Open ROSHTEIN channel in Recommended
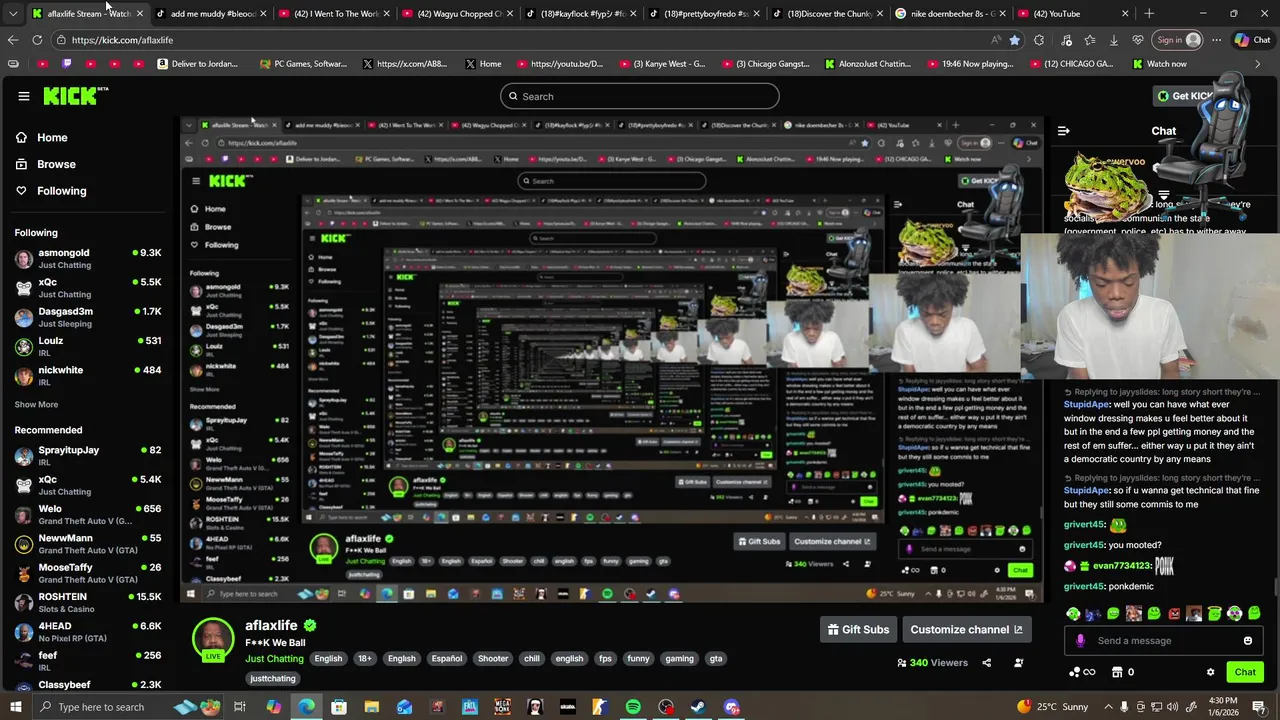The width and height of the screenshot is (1280, 720). [x=88, y=603]
